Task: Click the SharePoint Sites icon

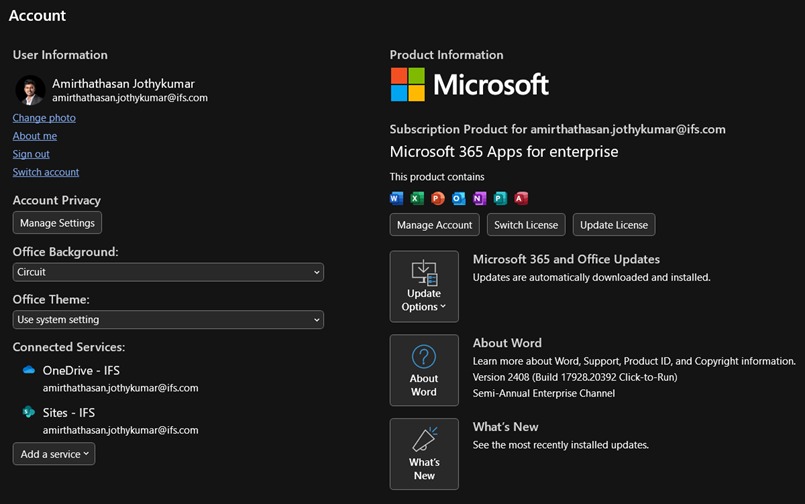Action: (29, 412)
